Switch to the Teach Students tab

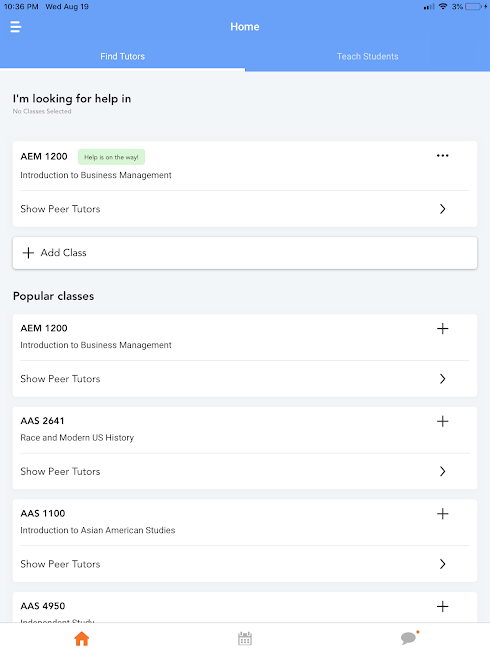pyautogui.click(x=367, y=56)
